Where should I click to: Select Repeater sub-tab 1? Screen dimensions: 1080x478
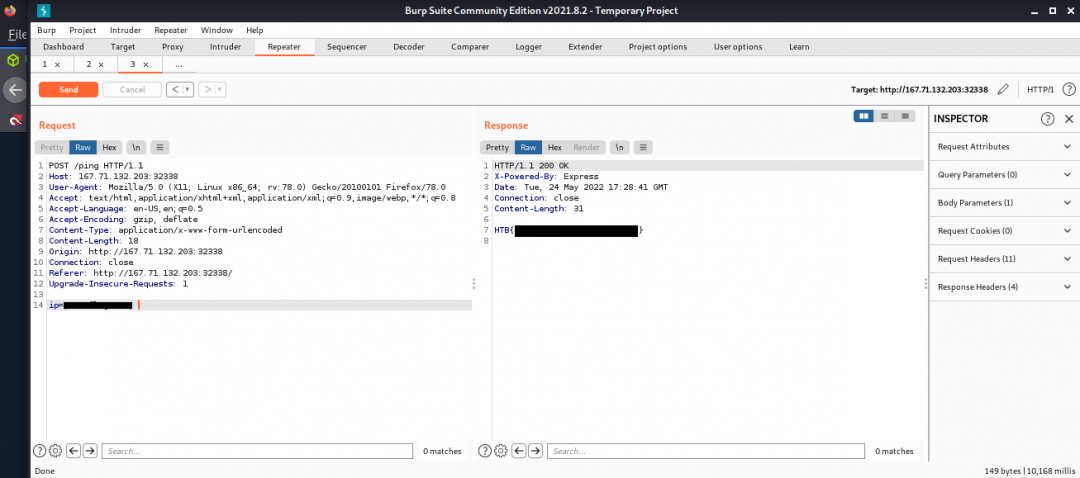click(45, 64)
